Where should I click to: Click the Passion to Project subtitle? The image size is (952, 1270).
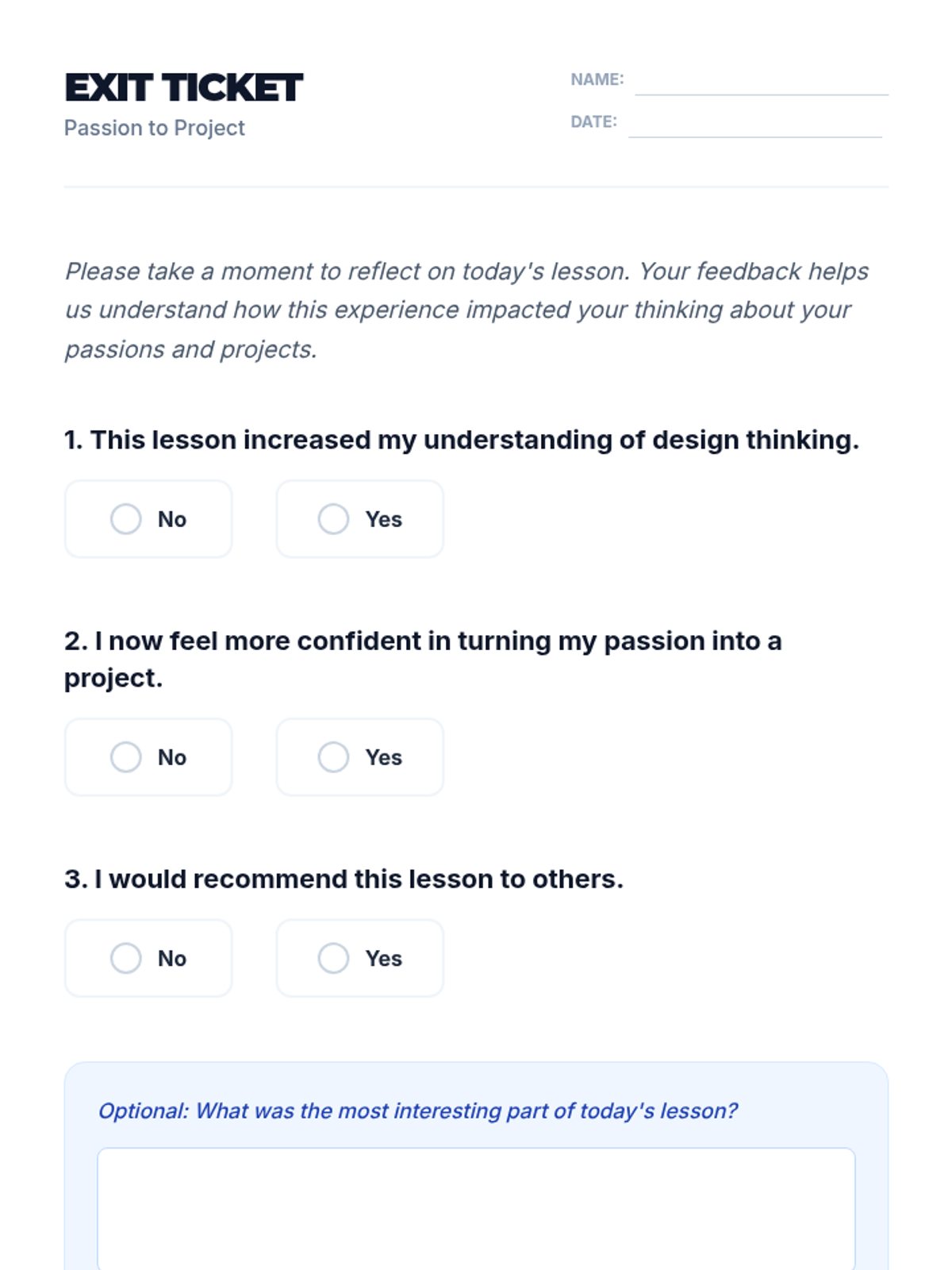[155, 128]
